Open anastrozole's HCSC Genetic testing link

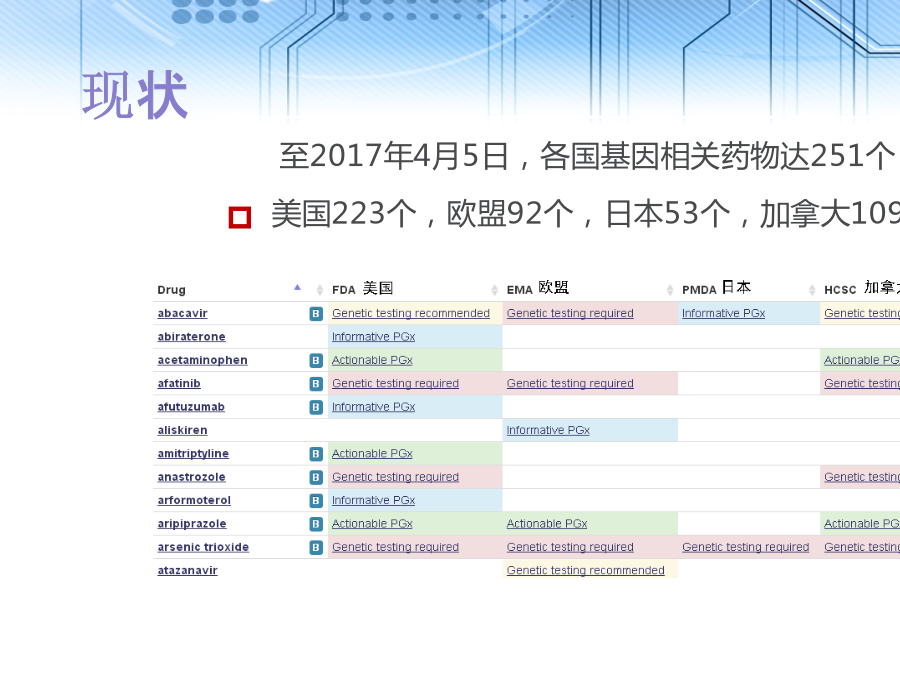(x=862, y=477)
